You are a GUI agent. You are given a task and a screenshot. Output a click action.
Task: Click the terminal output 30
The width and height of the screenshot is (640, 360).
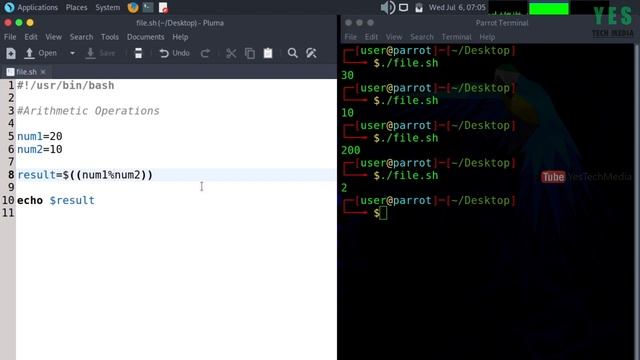click(347, 76)
